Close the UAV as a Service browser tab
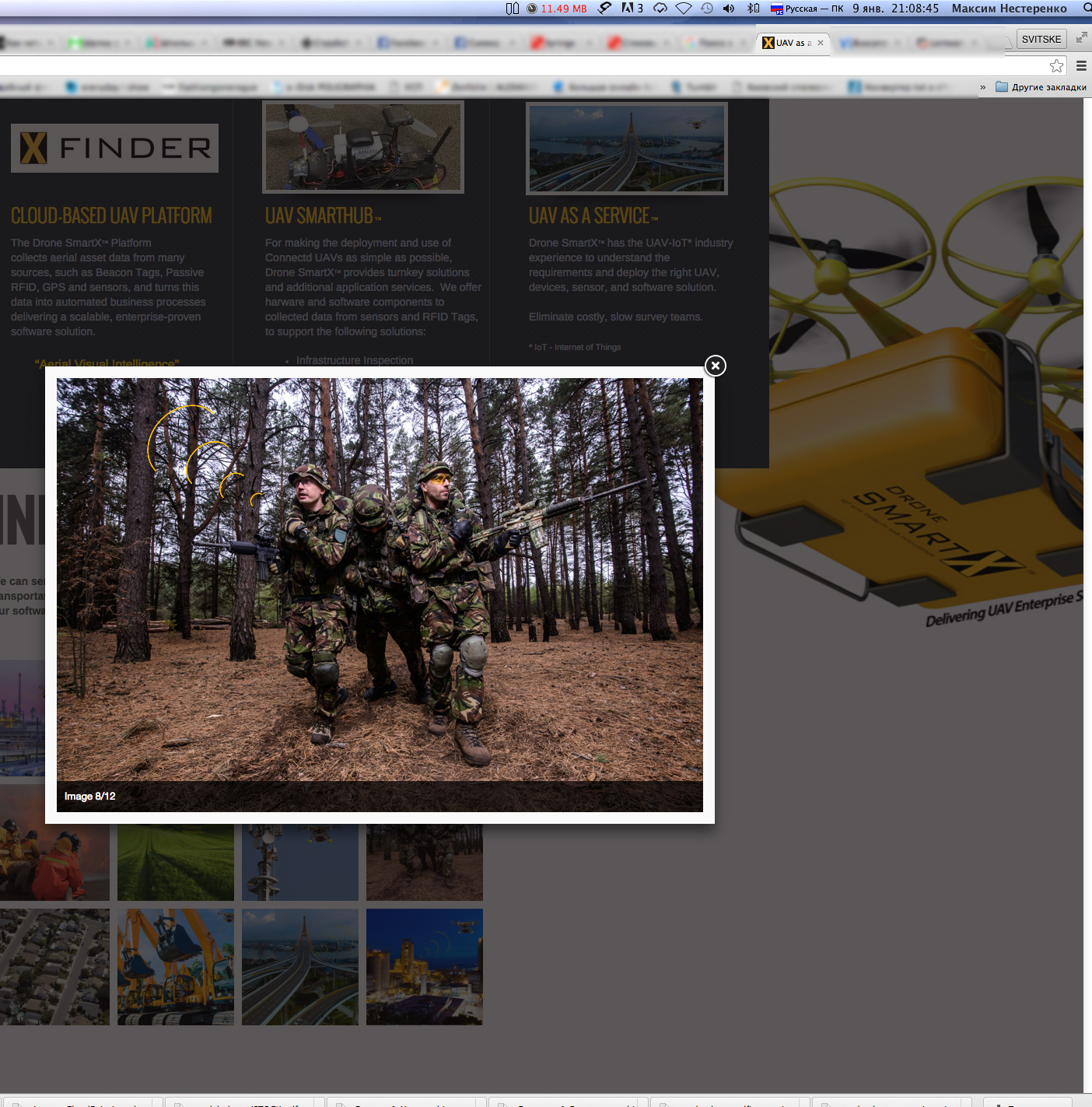 tap(821, 43)
